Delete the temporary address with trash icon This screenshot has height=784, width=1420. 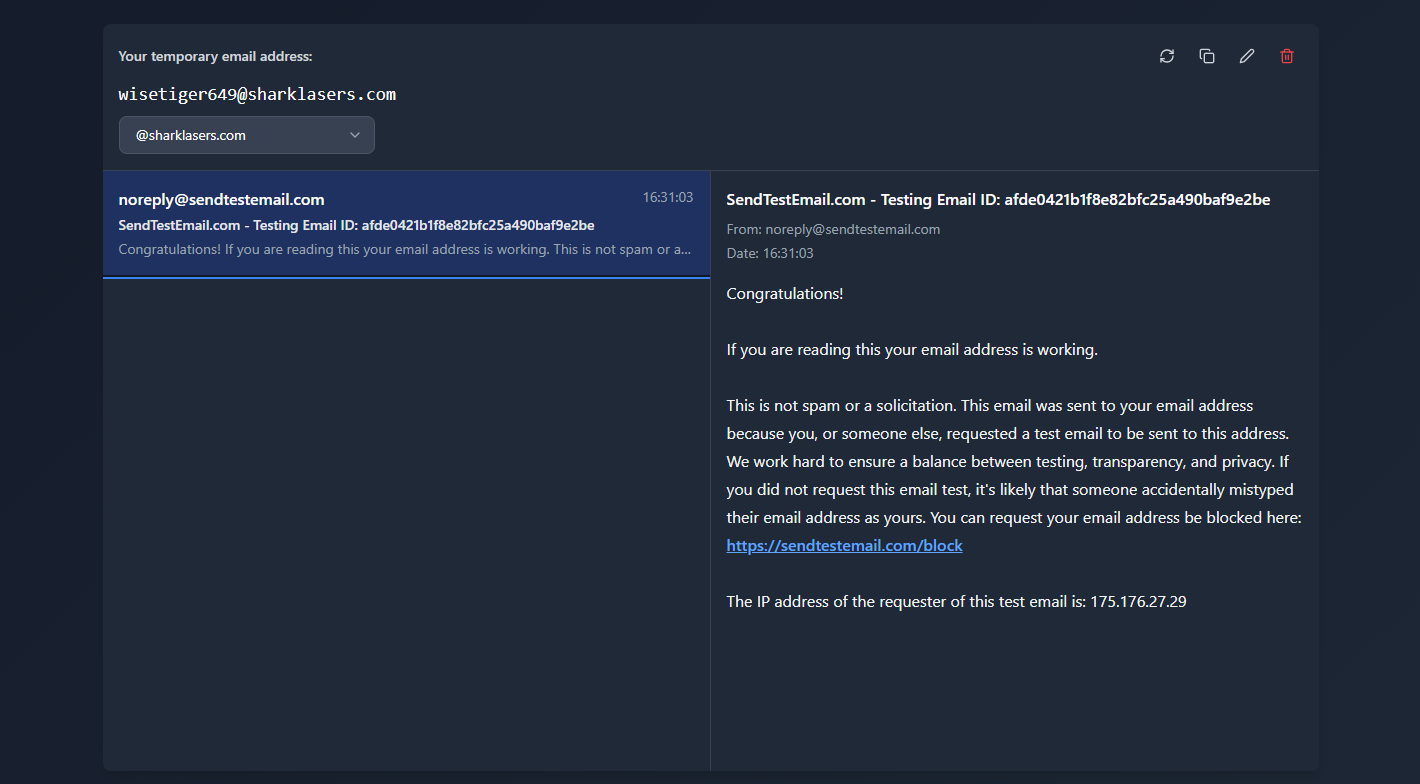(x=1287, y=56)
